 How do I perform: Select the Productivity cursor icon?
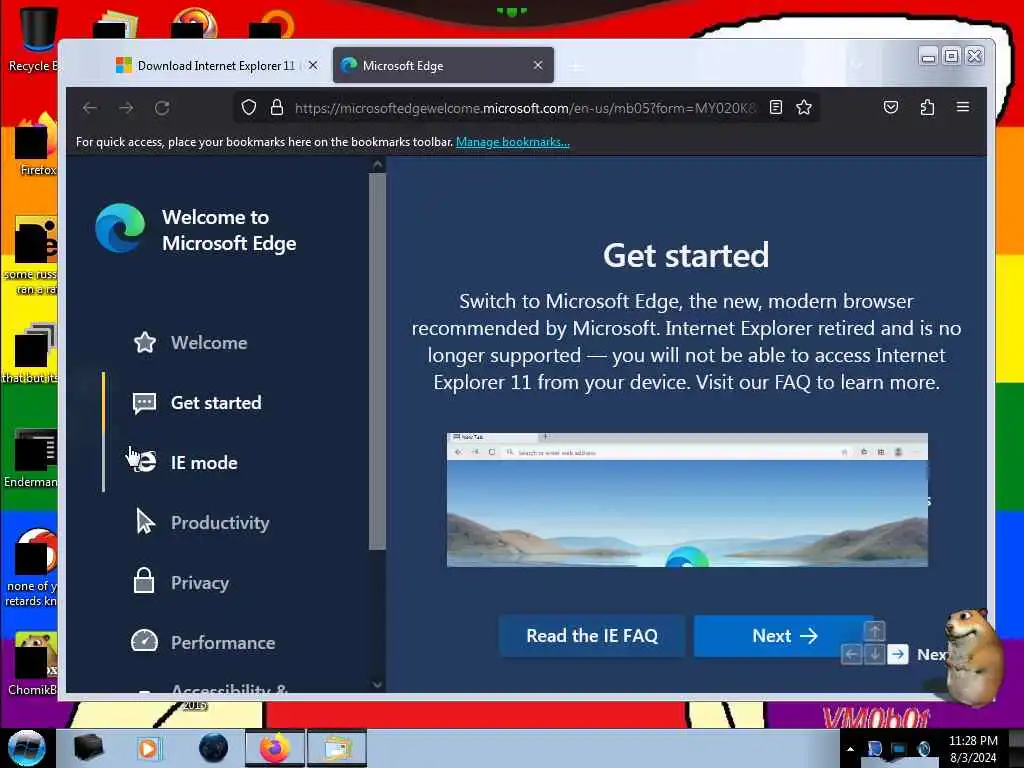(x=145, y=522)
